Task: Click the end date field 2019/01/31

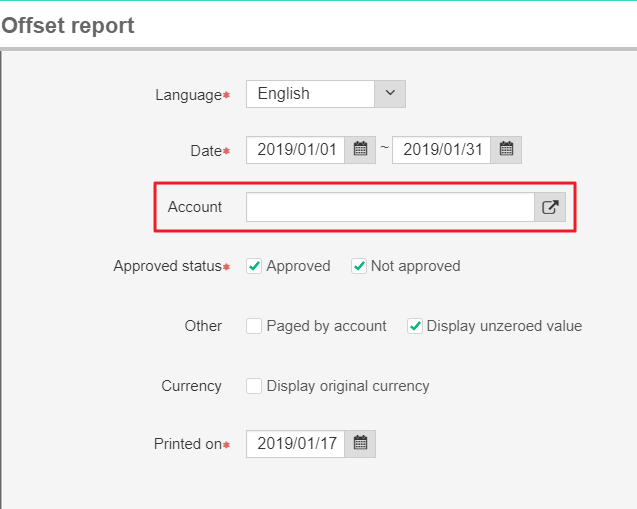Action: tap(442, 150)
